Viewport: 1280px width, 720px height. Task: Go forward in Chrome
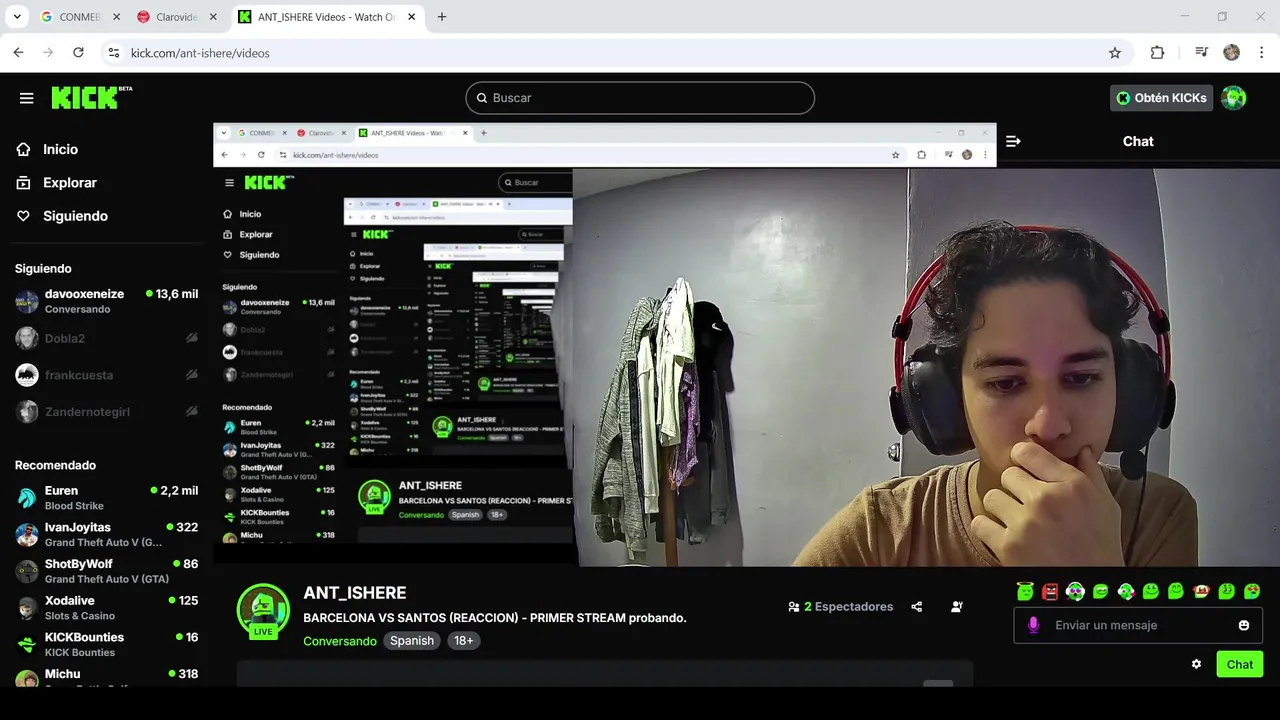(x=48, y=53)
